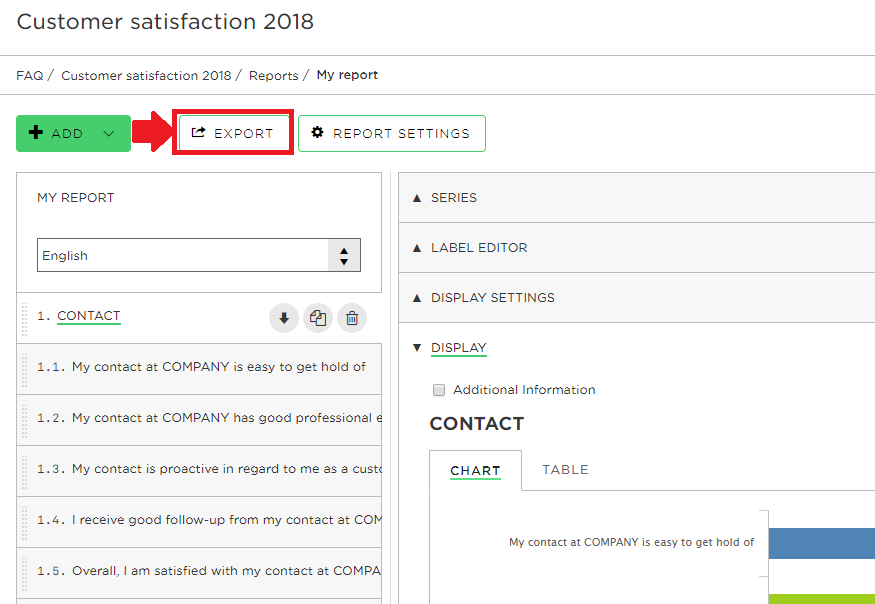Expand the Label Editor panel

pos(637,248)
